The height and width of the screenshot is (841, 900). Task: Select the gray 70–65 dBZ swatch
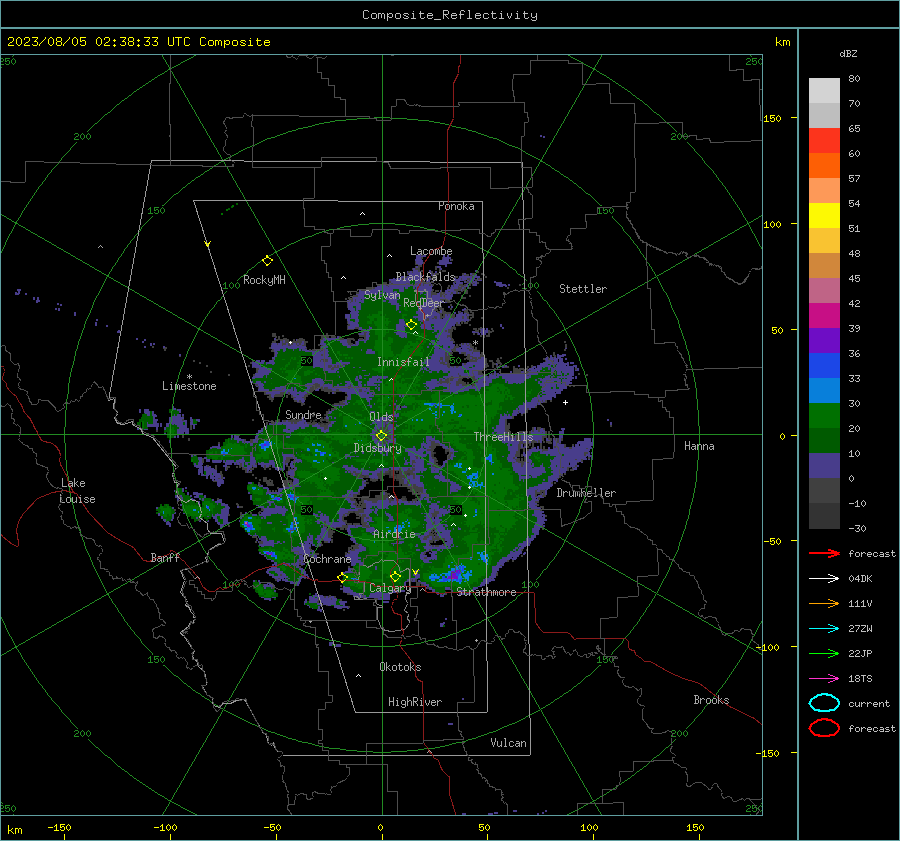point(824,115)
